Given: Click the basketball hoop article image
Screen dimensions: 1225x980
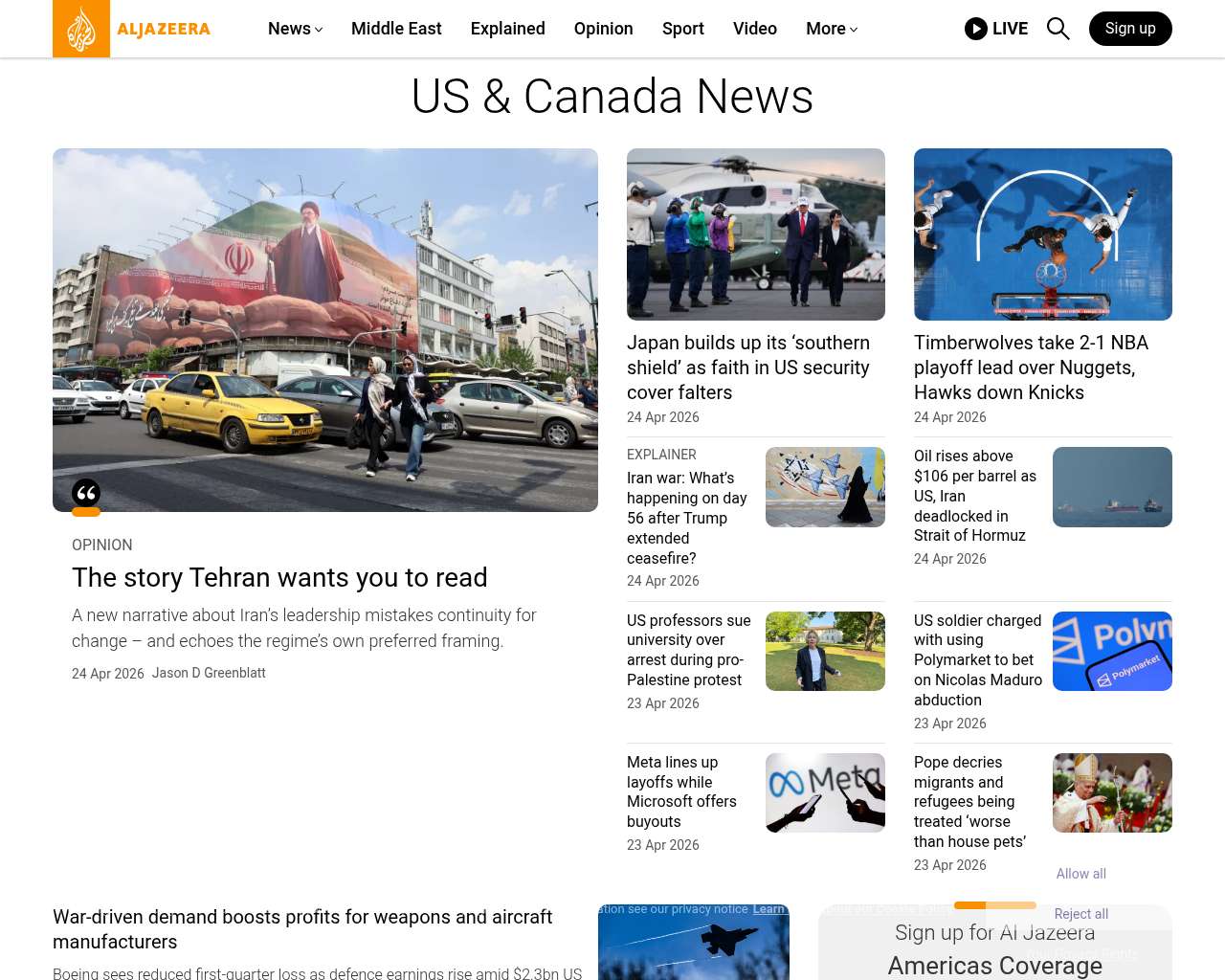Looking at the screenshot, I should (x=1042, y=234).
